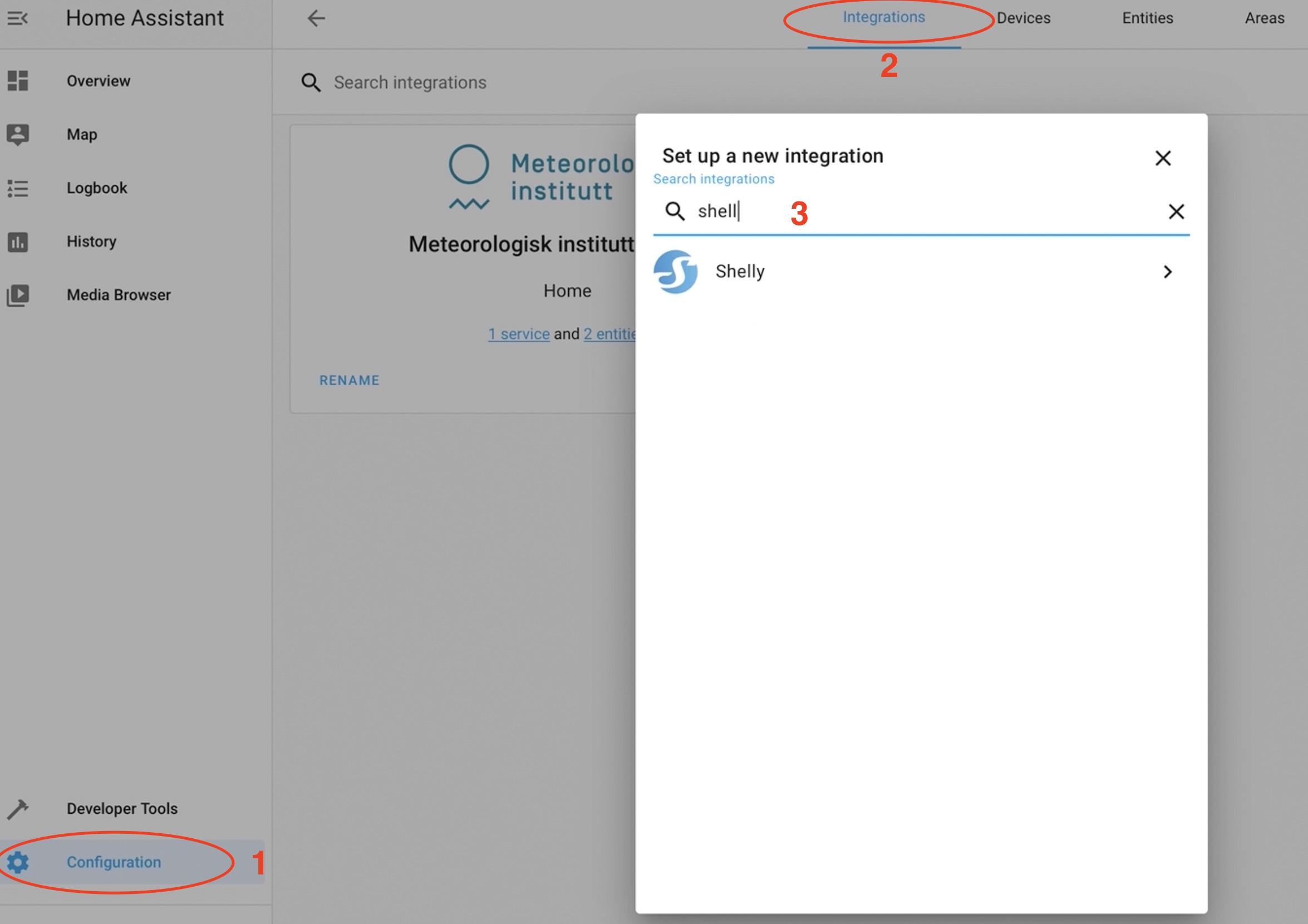Click the Home Assistant title
Image resolution: width=1308 pixels, height=924 pixels.
pos(145,18)
